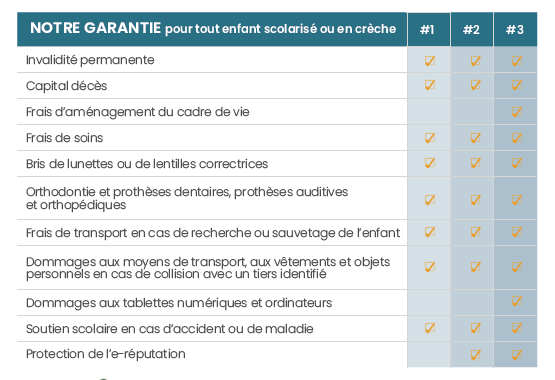
Task: Click the Frais de soins row label
Action: click(64, 138)
